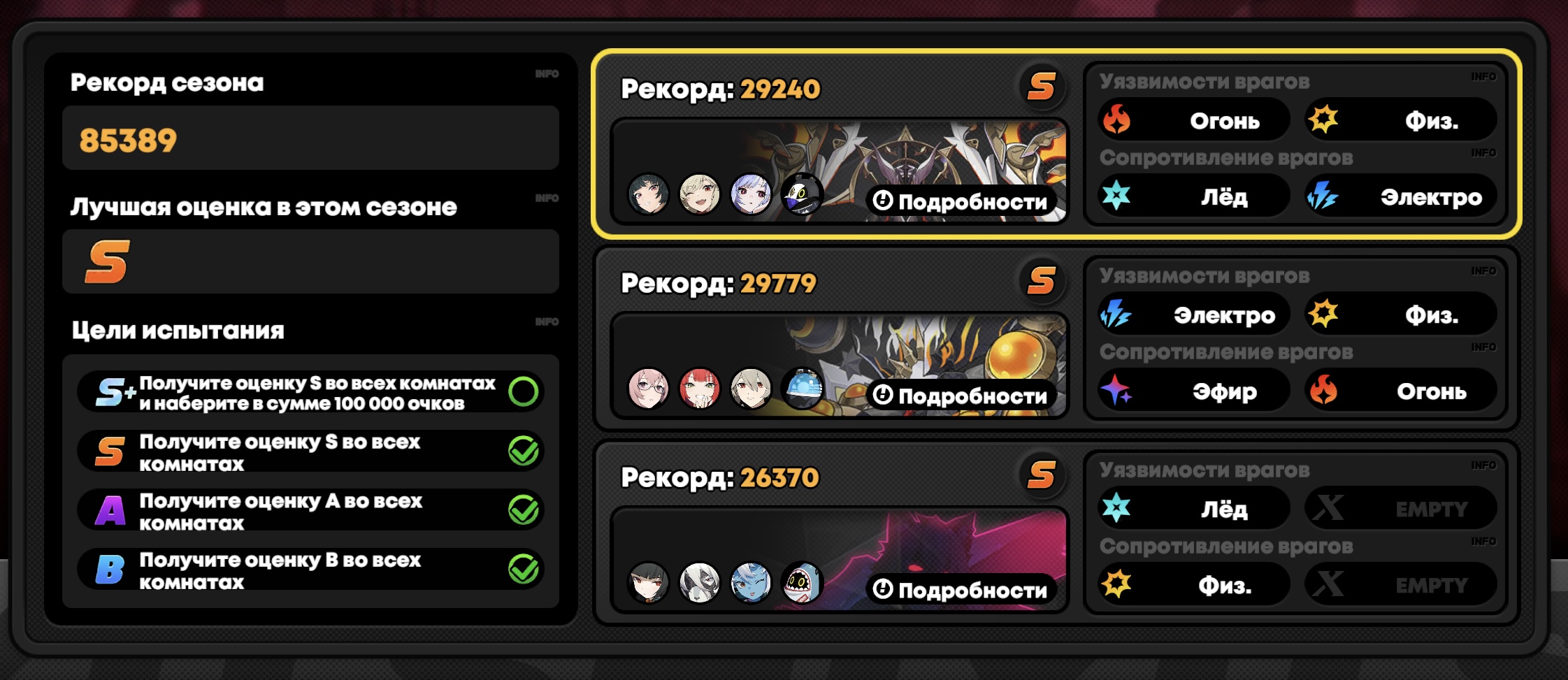Click the EMPTY weakness slot in third room
This screenshot has height=680, width=1568.
[1400, 508]
